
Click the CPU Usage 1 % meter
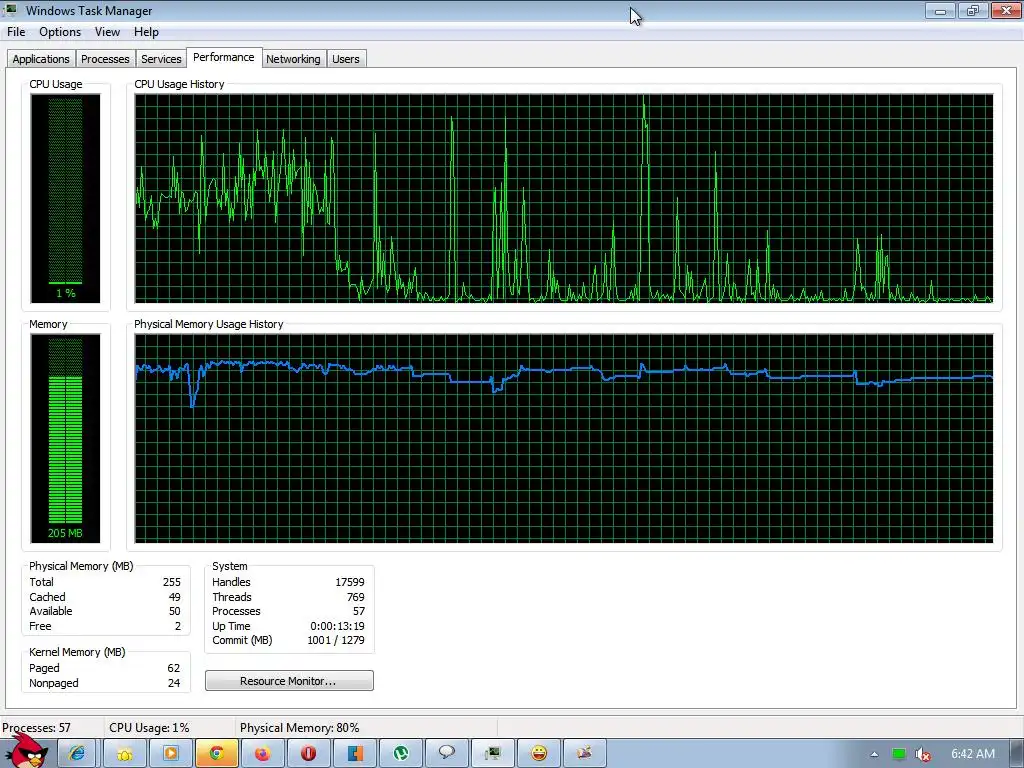(65, 199)
